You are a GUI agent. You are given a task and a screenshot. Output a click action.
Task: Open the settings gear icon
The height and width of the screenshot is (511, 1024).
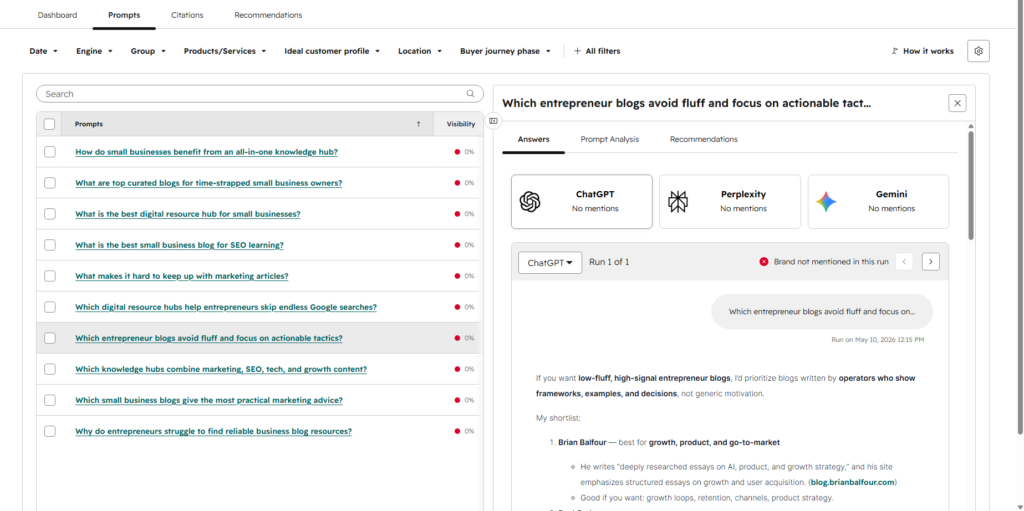pyautogui.click(x=978, y=51)
